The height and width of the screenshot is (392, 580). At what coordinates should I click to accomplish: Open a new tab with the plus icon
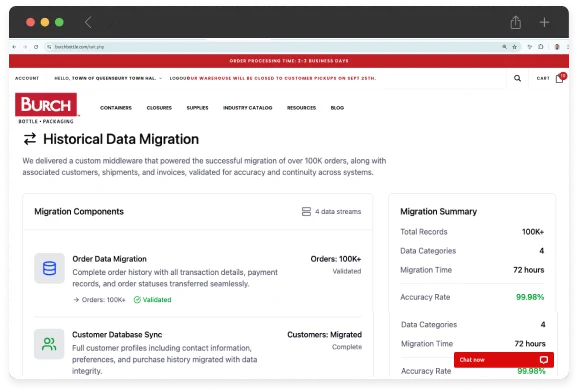[x=544, y=22]
